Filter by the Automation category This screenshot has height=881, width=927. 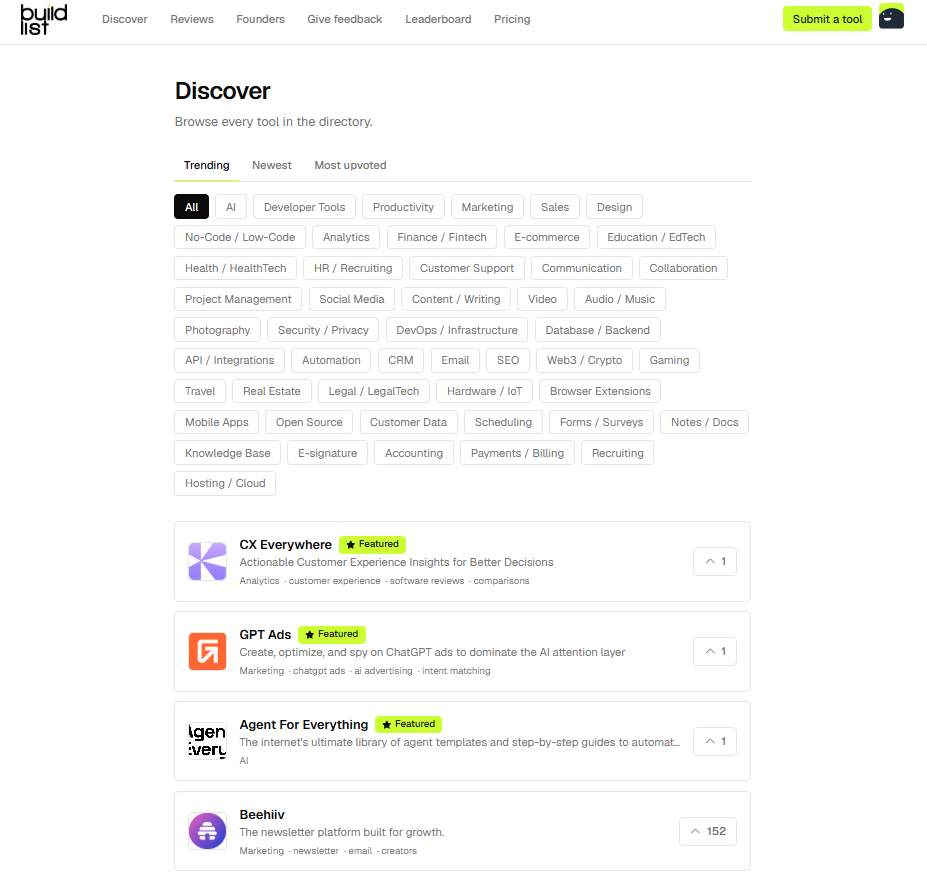click(331, 360)
